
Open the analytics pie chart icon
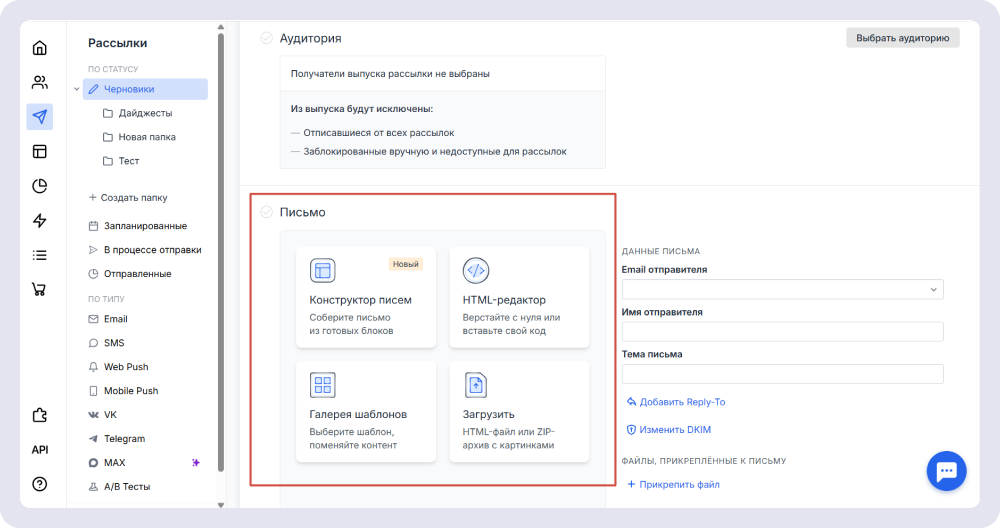point(40,186)
